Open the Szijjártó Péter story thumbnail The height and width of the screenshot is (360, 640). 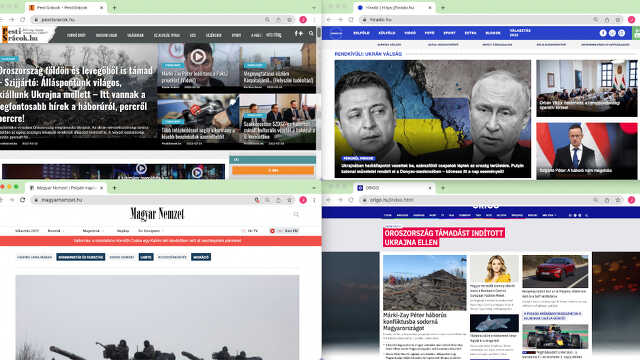[x=587, y=151]
